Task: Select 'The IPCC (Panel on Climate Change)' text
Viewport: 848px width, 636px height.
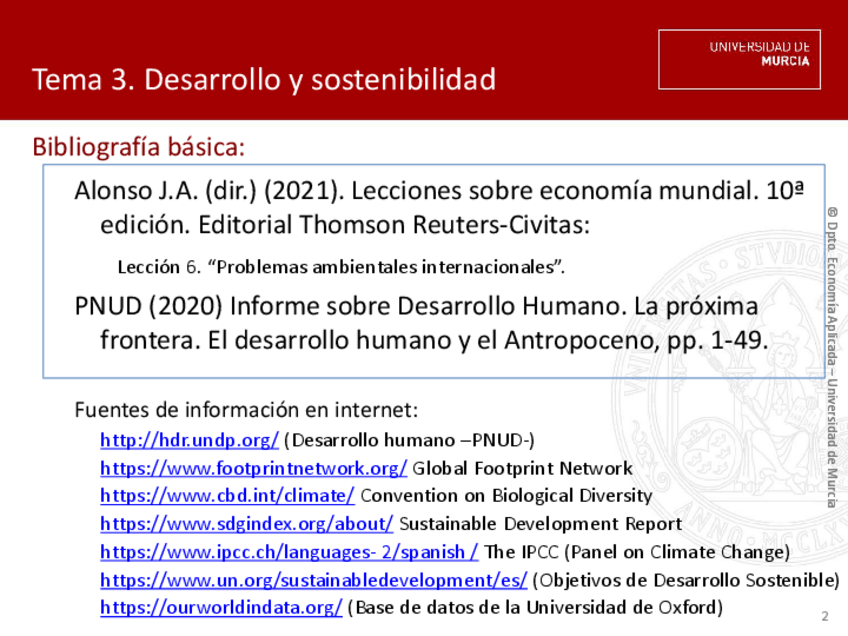Action: [x=637, y=552]
